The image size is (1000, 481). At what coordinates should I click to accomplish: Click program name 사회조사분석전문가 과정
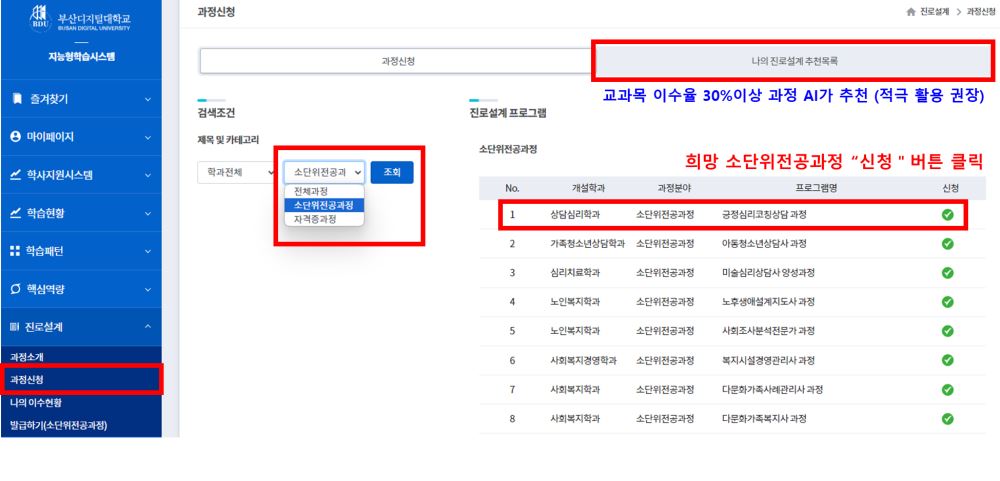point(768,331)
